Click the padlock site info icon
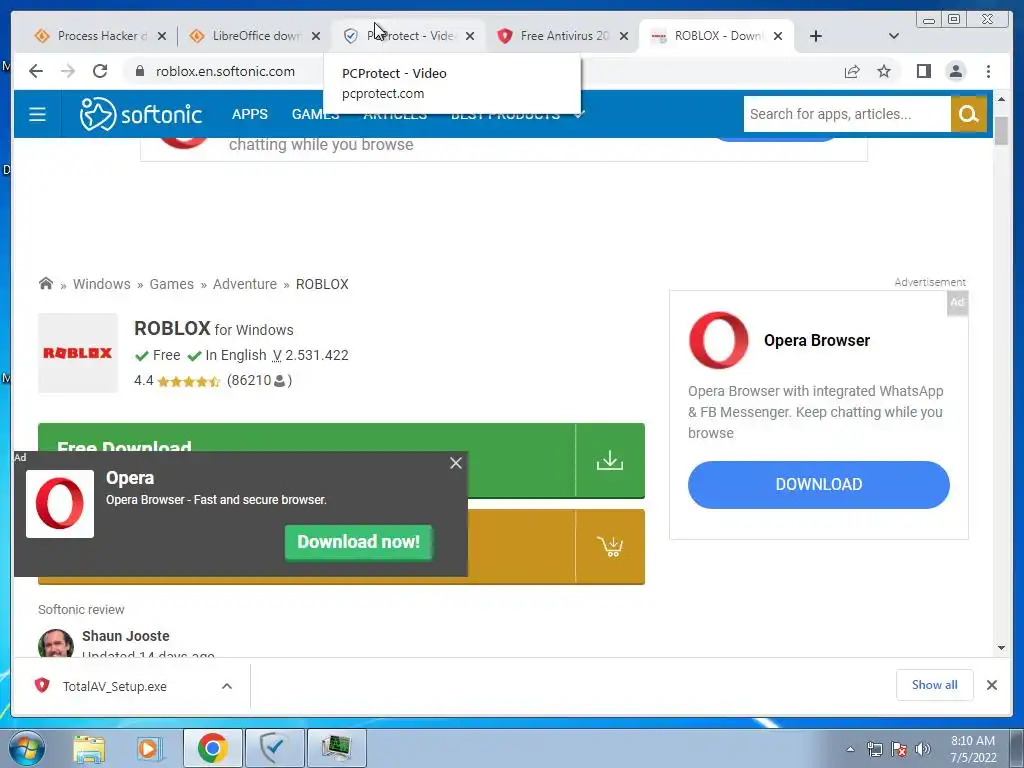The width and height of the screenshot is (1024, 768). [x=139, y=71]
